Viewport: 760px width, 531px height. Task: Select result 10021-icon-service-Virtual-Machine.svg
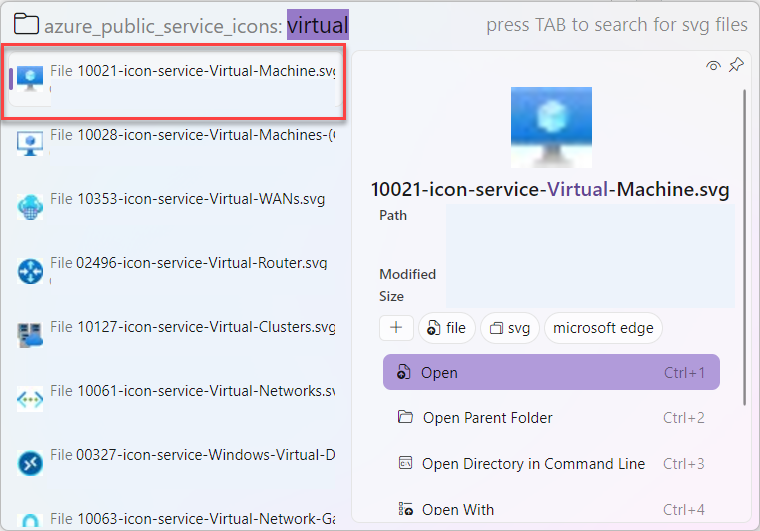coord(174,79)
